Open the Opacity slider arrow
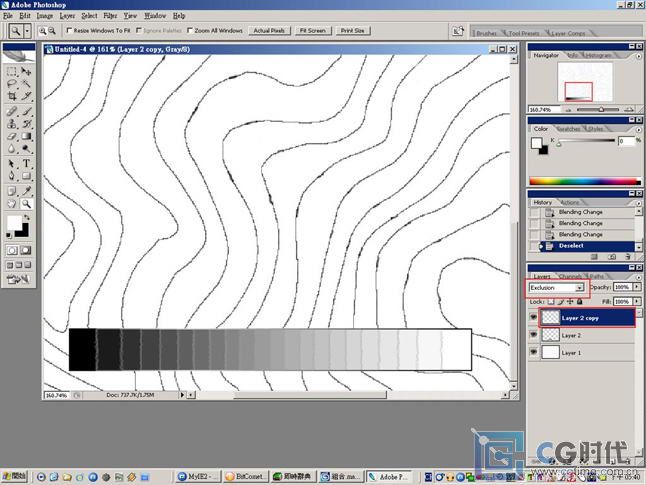This screenshot has height=485, width=646. click(637, 287)
